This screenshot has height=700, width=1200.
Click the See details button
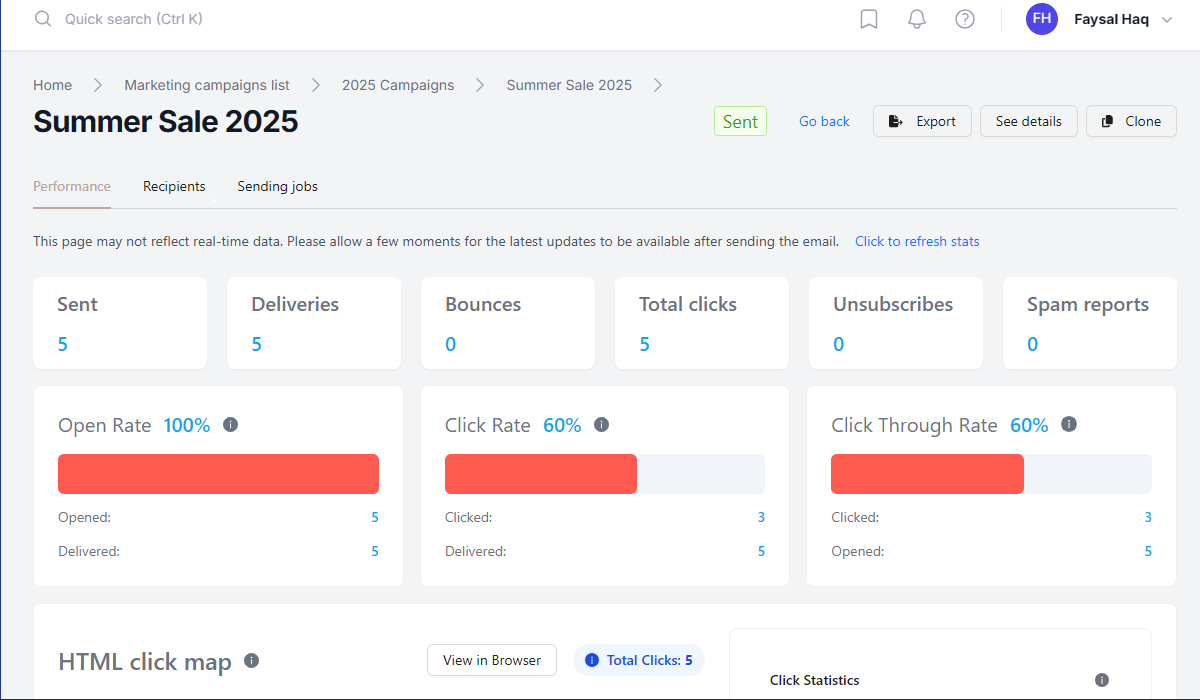tap(1028, 121)
